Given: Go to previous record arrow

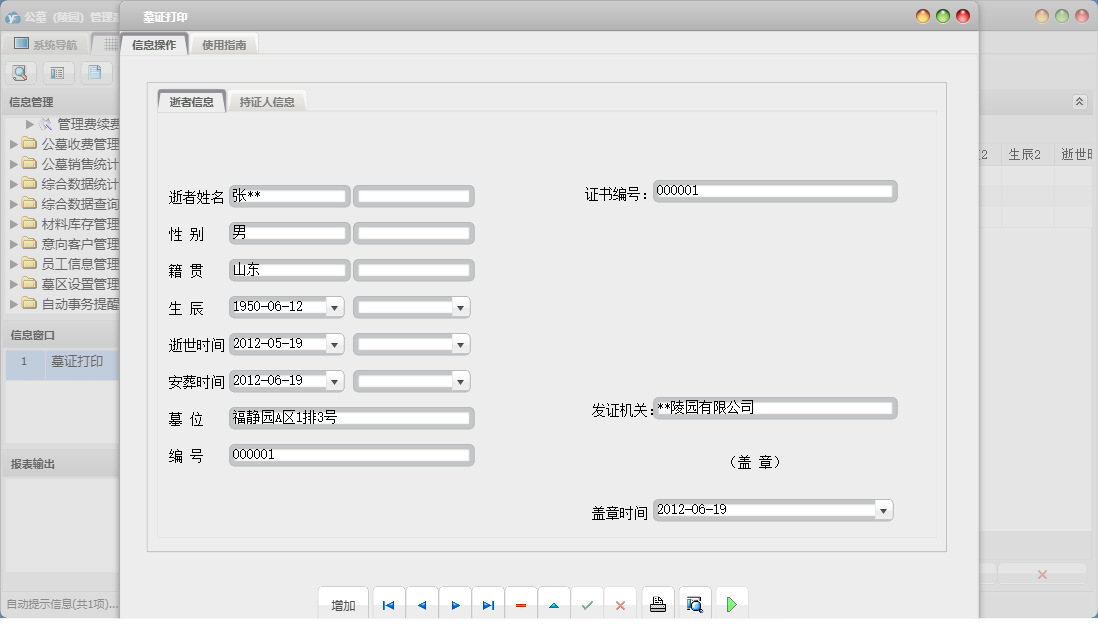Looking at the screenshot, I should [x=421, y=605].
